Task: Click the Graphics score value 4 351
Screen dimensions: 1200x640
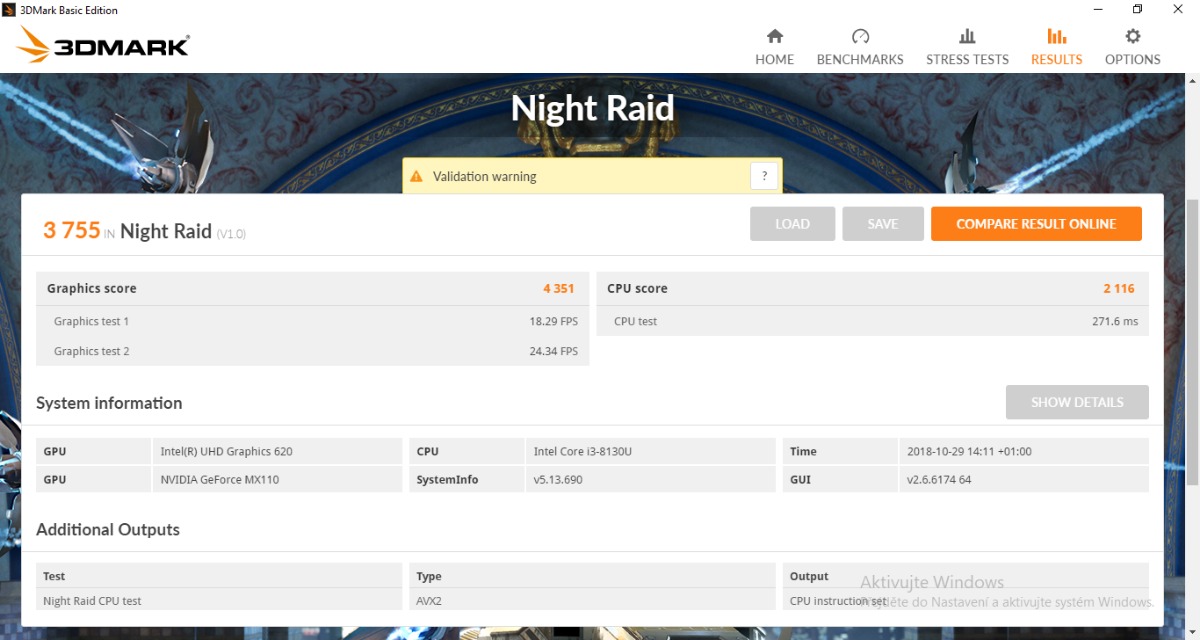Action: point(558,288)
